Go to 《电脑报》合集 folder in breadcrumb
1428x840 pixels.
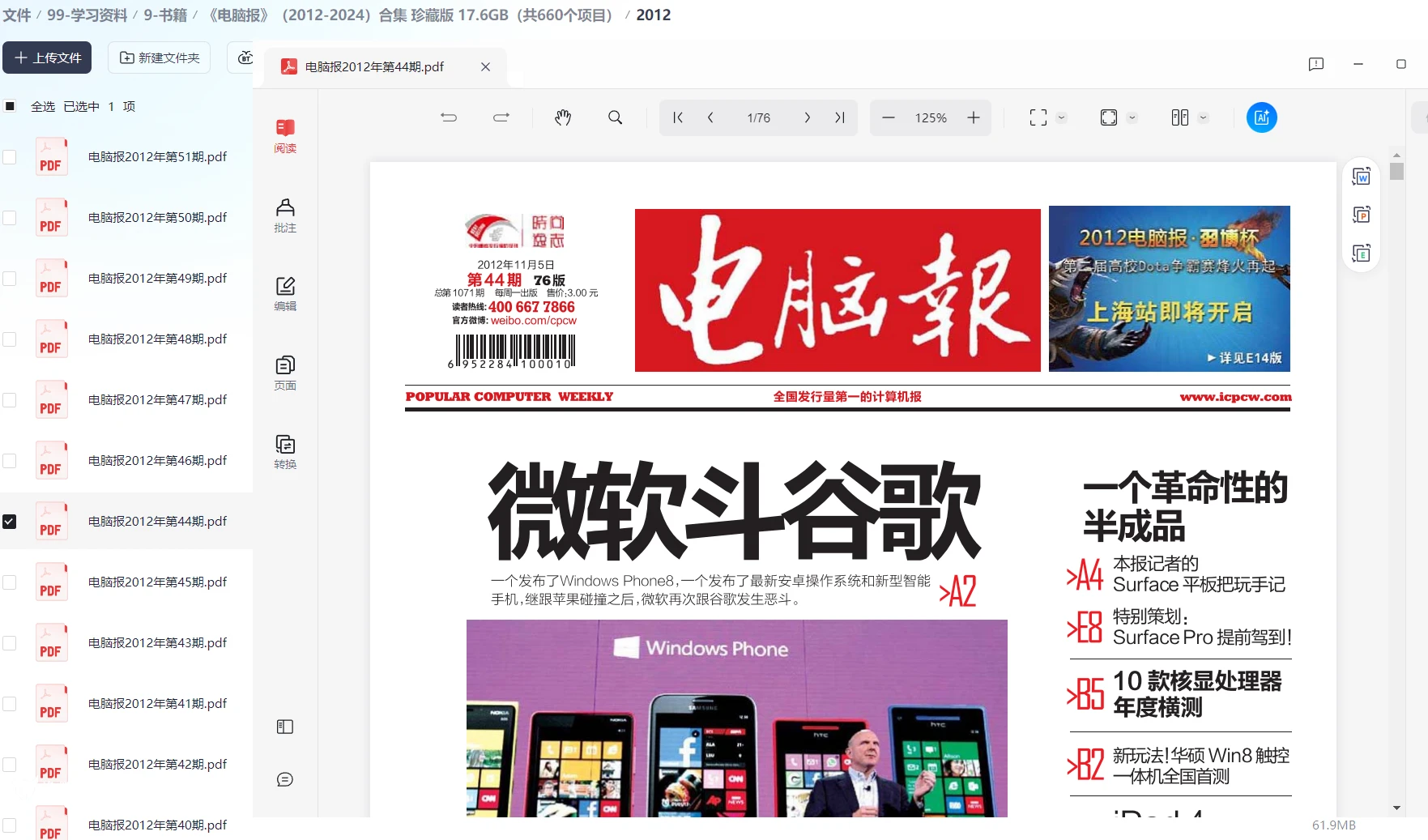pyautogui.click(x=411, y=15)
